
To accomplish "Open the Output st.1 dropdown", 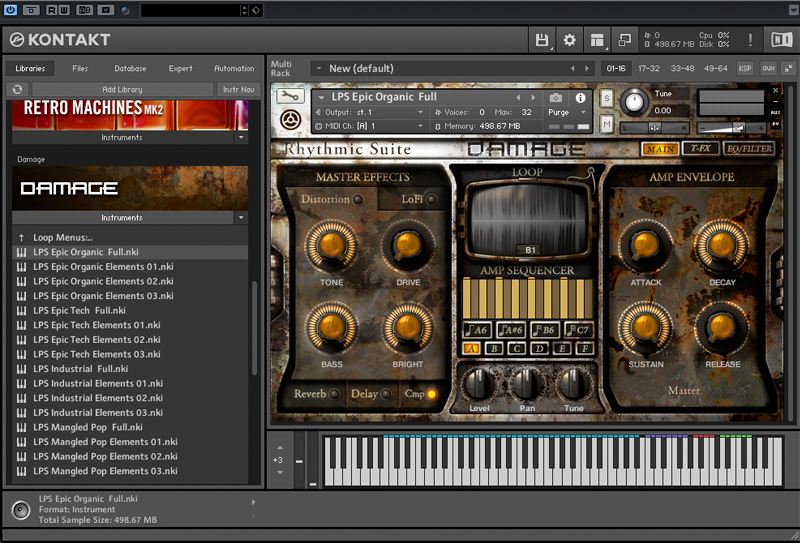I will [420, 112].
